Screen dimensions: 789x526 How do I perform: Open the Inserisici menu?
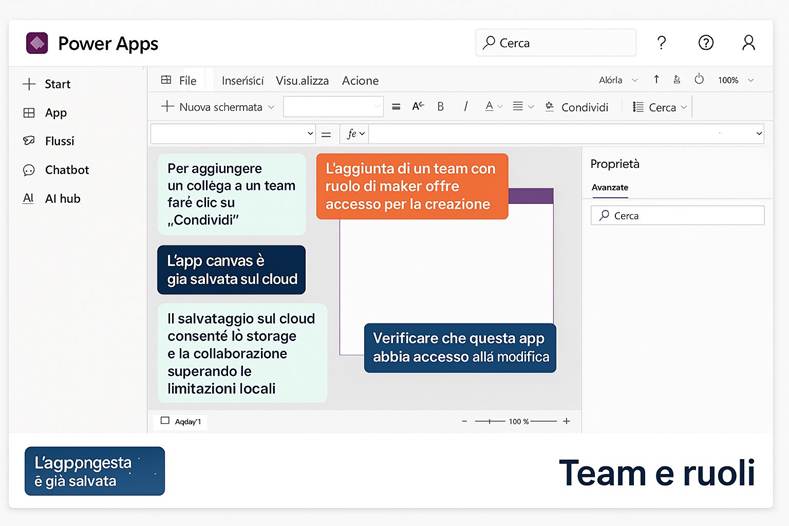tap(243, 81)
